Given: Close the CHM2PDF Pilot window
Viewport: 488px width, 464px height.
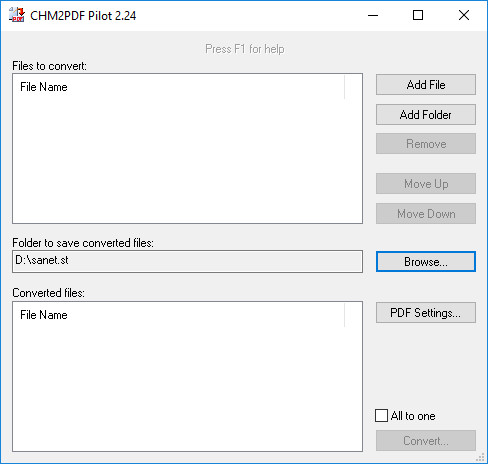Looking at the screenshot, I should tap(464, 15).
